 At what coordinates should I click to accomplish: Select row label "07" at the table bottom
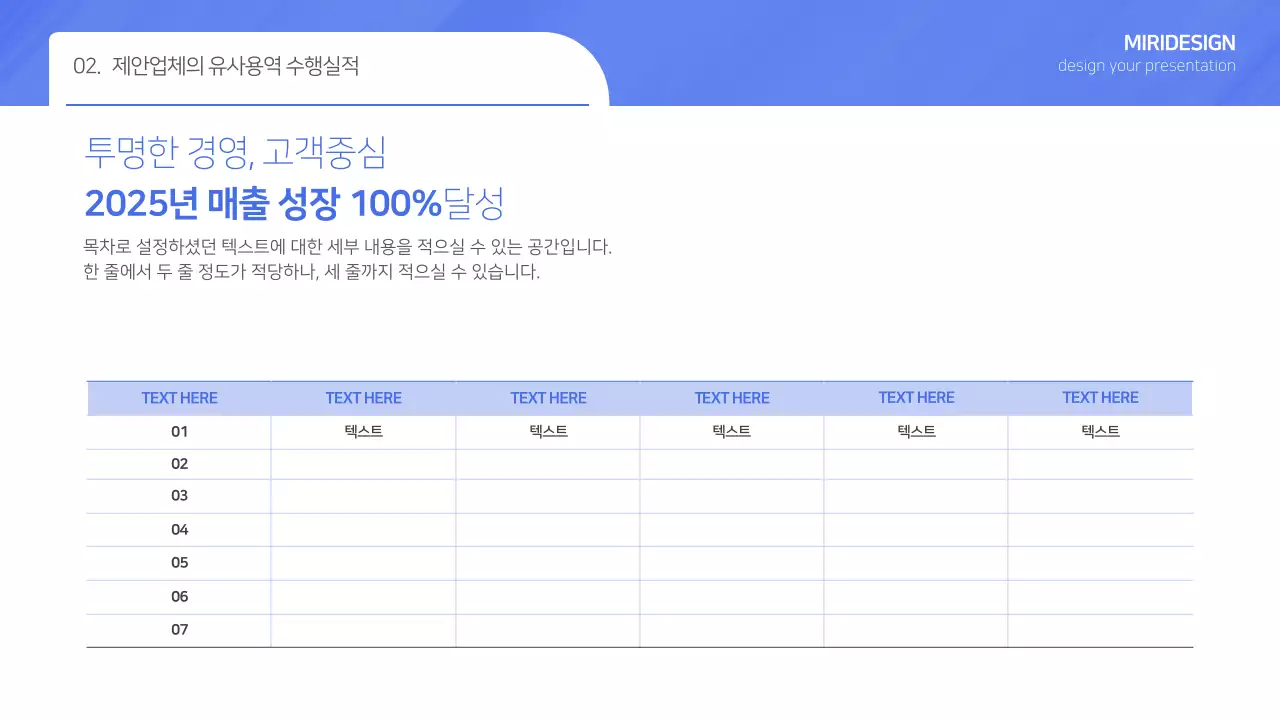(x=179, y=629)
